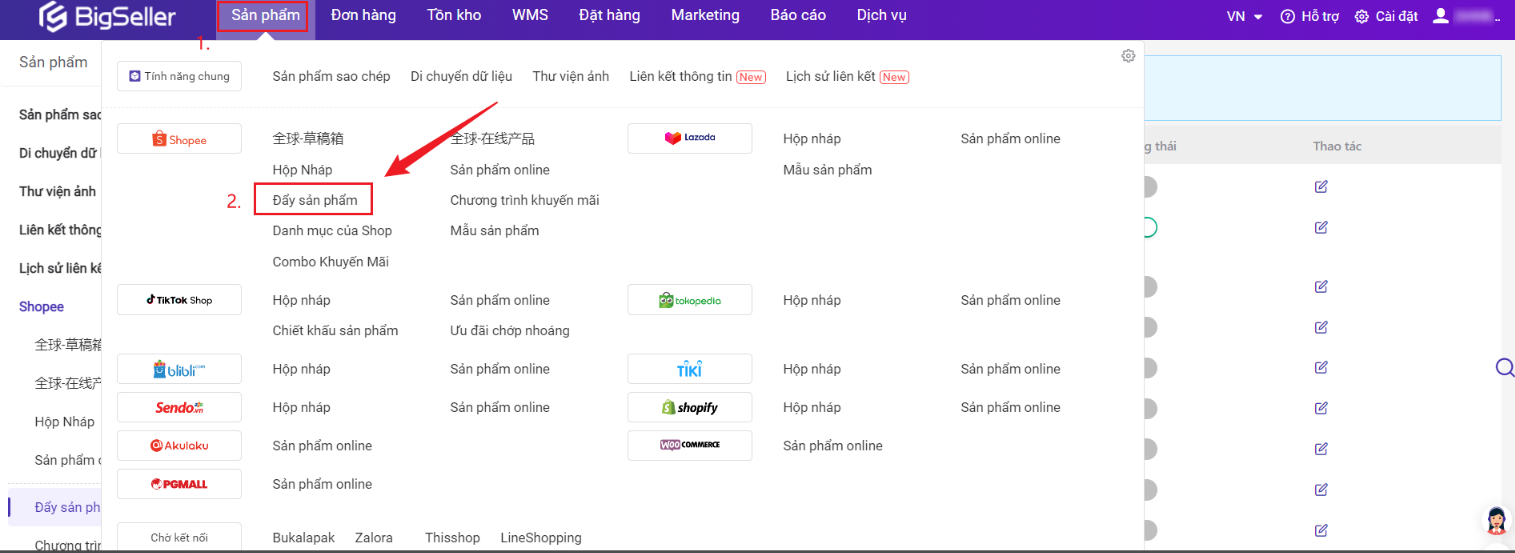Open the WMS top menu
Screen dimensions: 1515x553
point(530,15)
